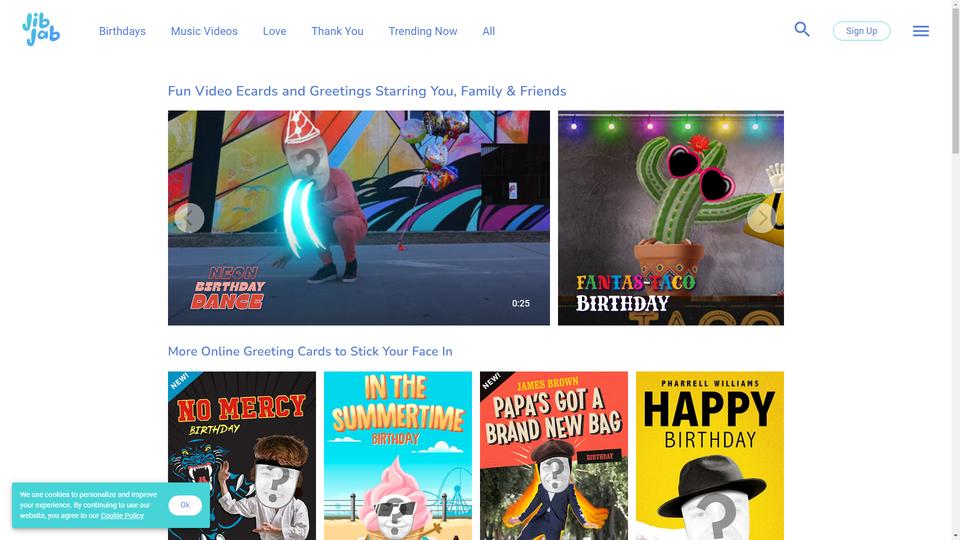Image resolution: width=960 pixels, height=540 pixels.
Task: Open Trending Now in navigation
Action: (x=422, y=31)
